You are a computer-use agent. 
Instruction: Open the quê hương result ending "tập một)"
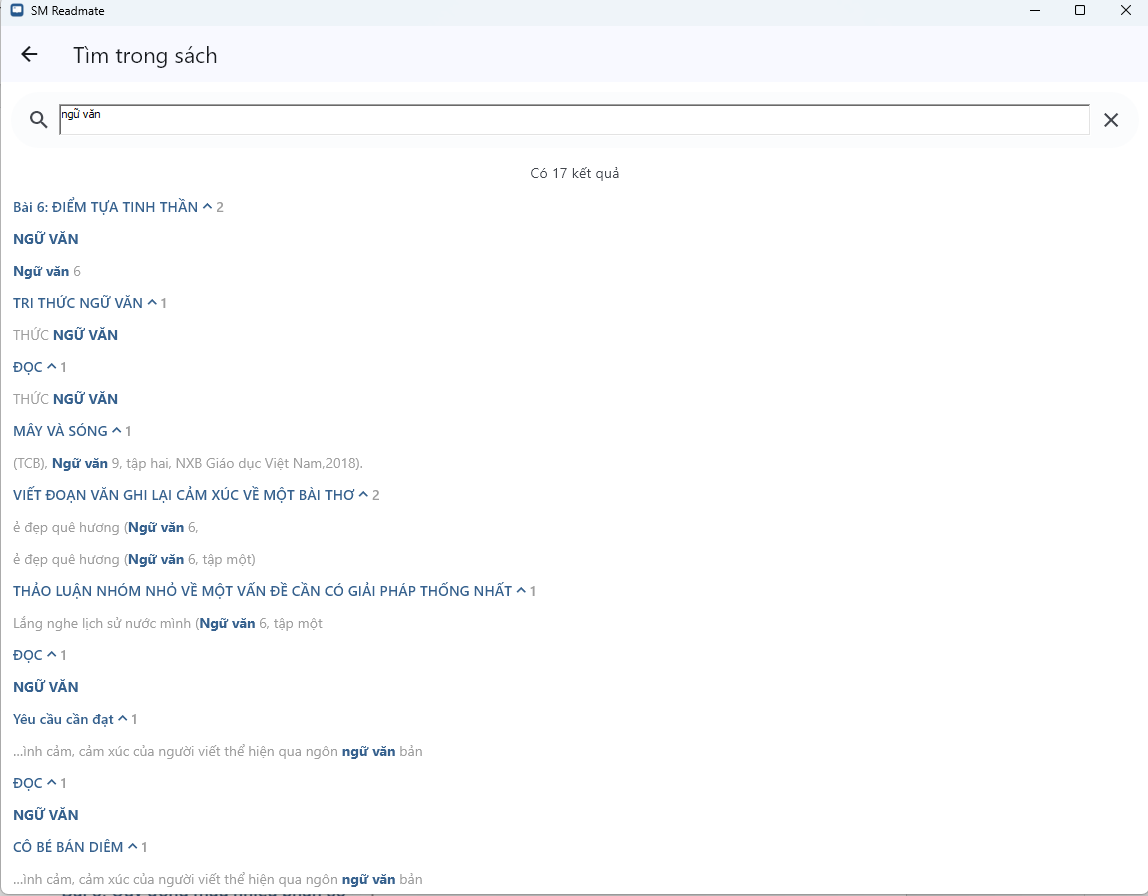click(134, 559)
